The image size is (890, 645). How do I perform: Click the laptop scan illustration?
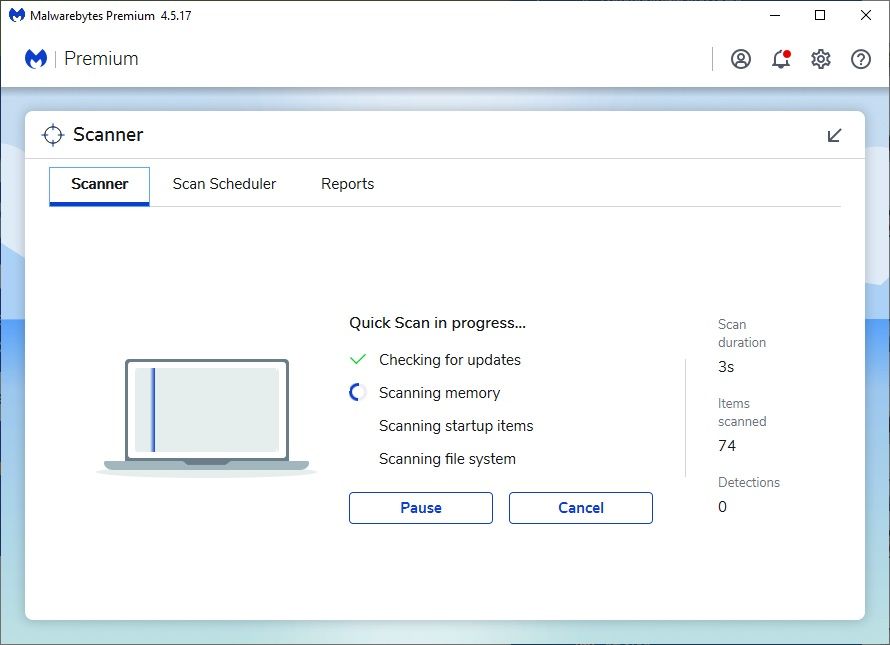coord(207,417)
